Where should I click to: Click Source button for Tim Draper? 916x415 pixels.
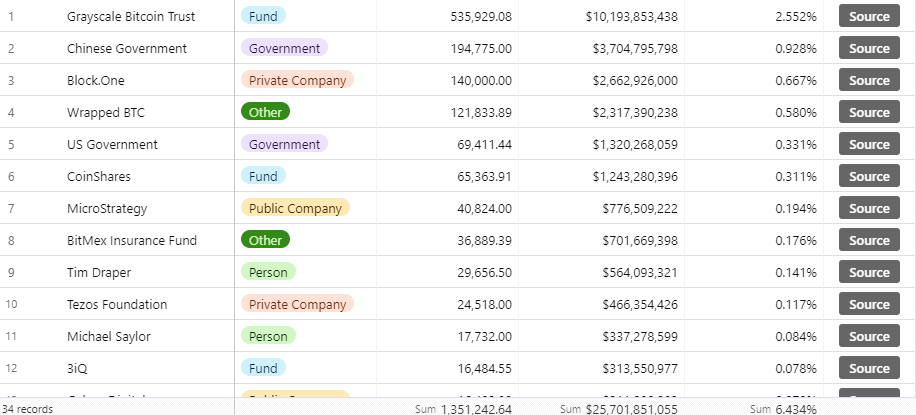click(x=868, y=272)
